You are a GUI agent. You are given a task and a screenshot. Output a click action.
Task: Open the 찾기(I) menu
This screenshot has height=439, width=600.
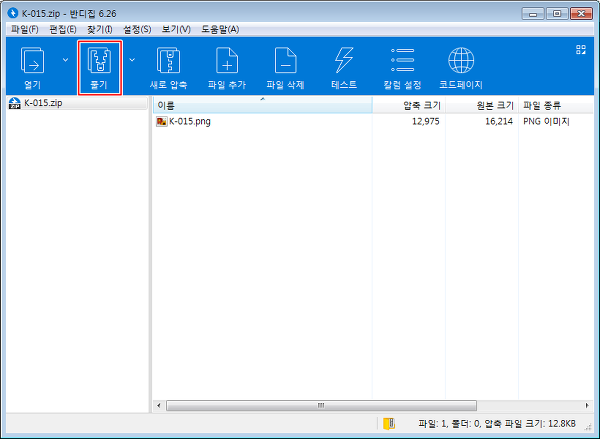tap(99, 29)
